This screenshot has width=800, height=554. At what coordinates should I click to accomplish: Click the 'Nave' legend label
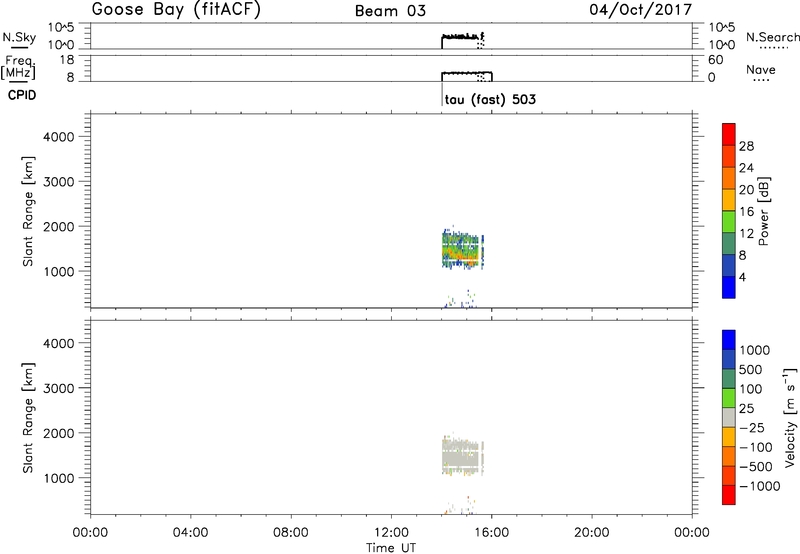click(761, 69)
